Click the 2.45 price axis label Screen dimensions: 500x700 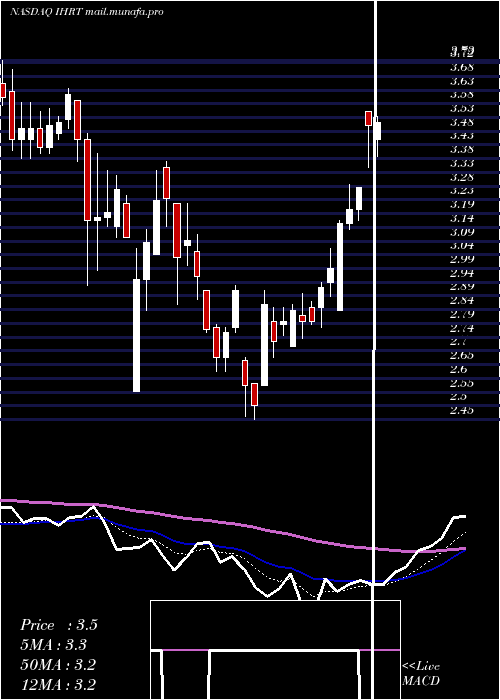(x=462, y=410)
